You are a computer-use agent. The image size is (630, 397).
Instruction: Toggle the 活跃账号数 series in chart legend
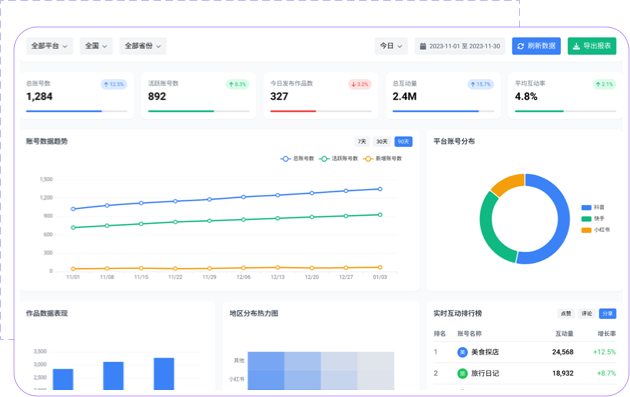(x=339, y=159)
